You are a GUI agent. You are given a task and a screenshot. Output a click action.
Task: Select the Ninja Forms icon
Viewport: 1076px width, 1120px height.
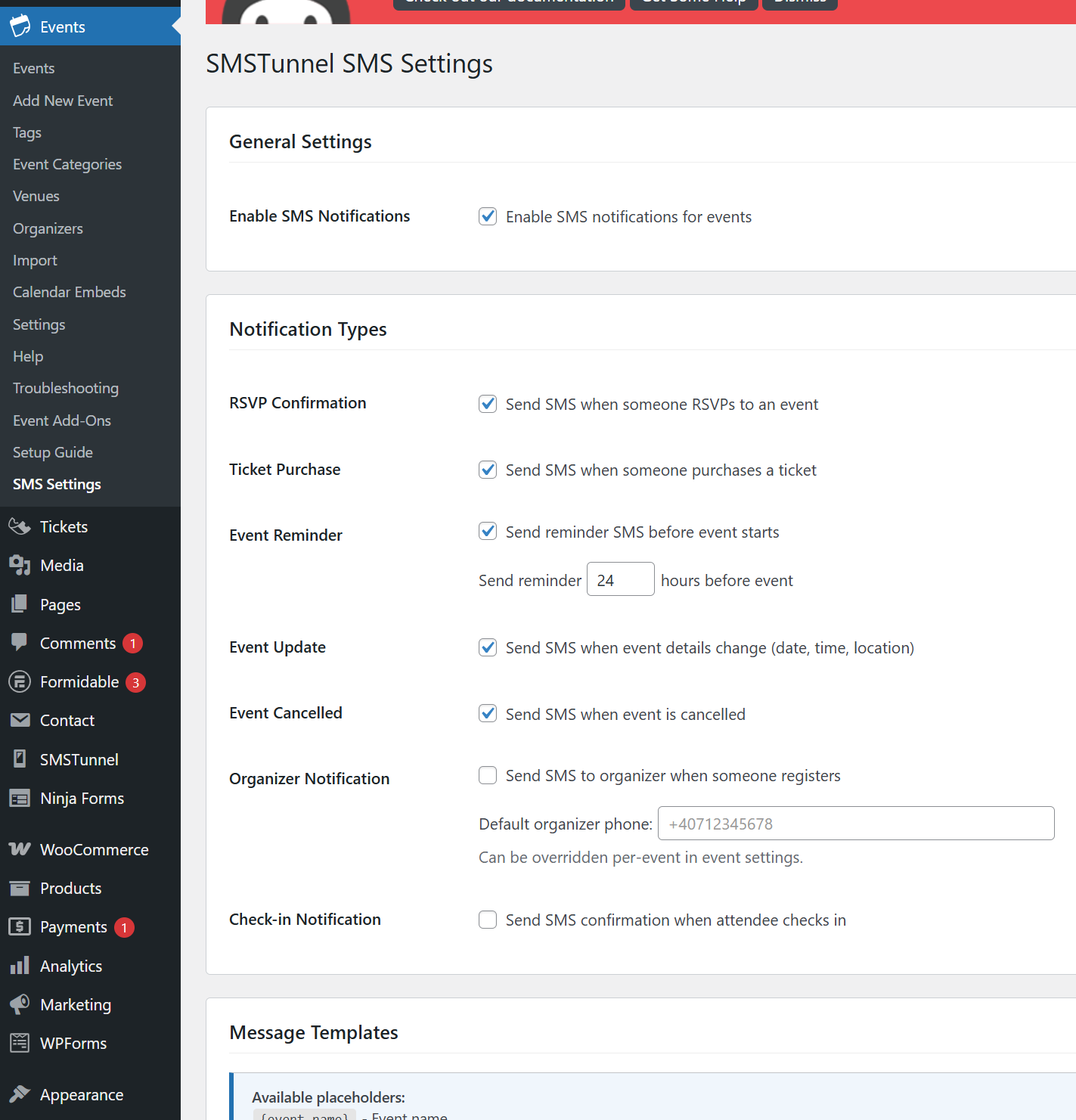click(x=20, y=798)
